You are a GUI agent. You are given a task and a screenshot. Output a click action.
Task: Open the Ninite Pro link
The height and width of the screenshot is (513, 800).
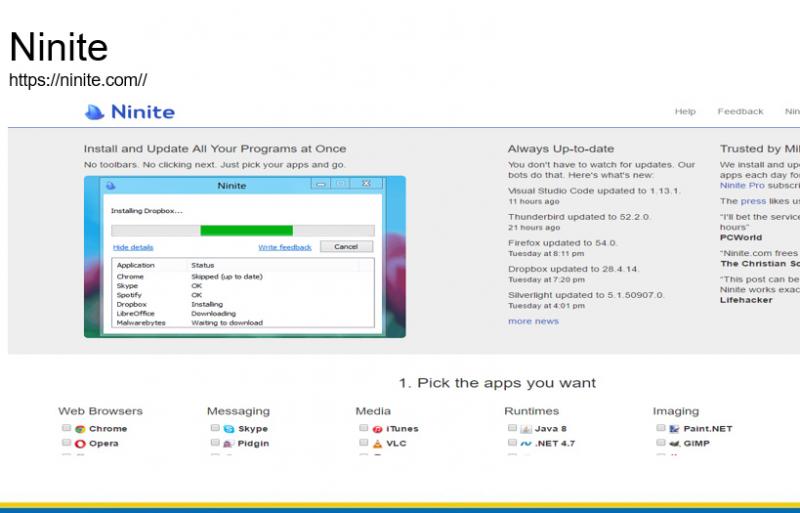(x=742, y=185)
